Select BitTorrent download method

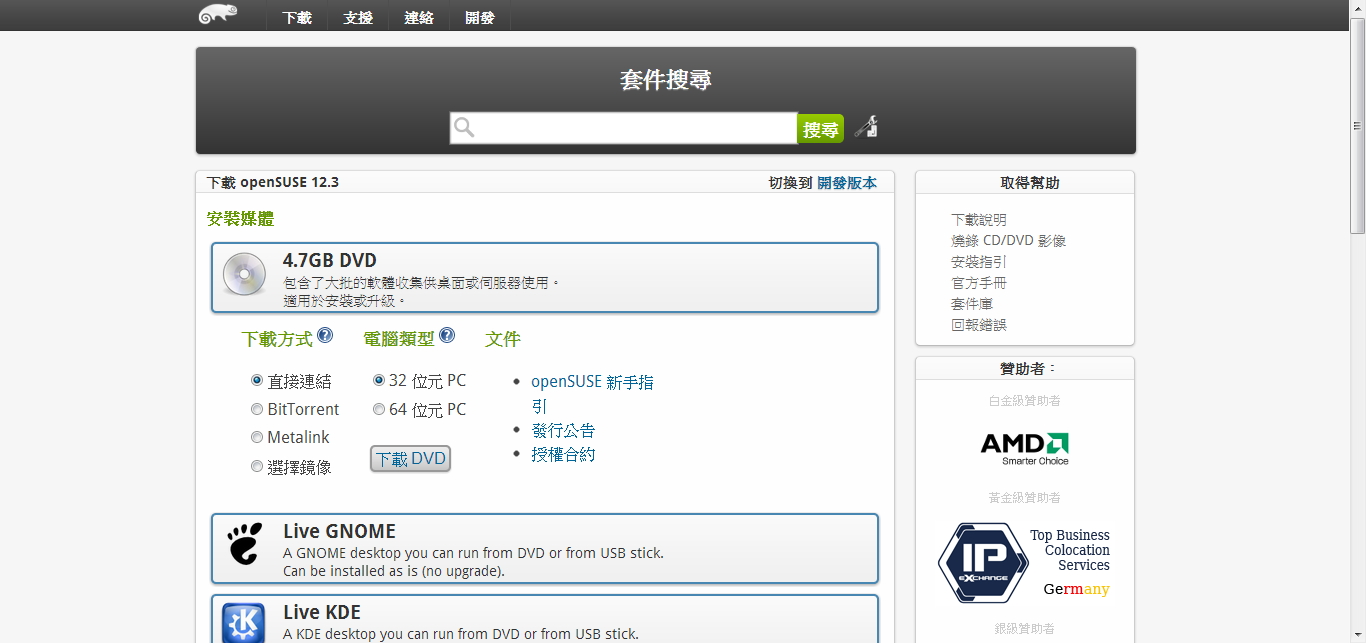(257, 409)
